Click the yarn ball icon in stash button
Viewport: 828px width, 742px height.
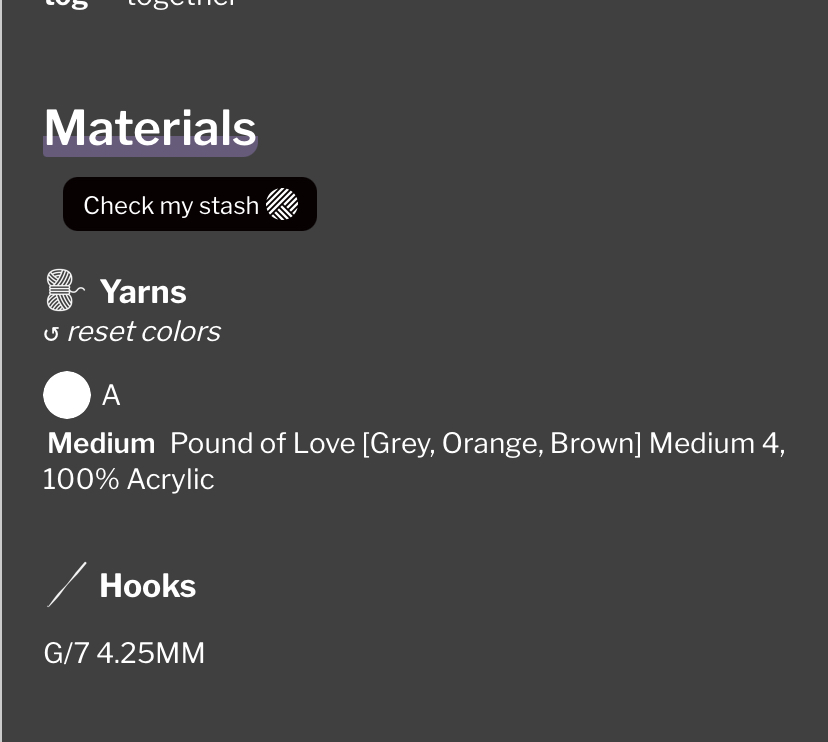pyautogui.click(x=282, y=204)
